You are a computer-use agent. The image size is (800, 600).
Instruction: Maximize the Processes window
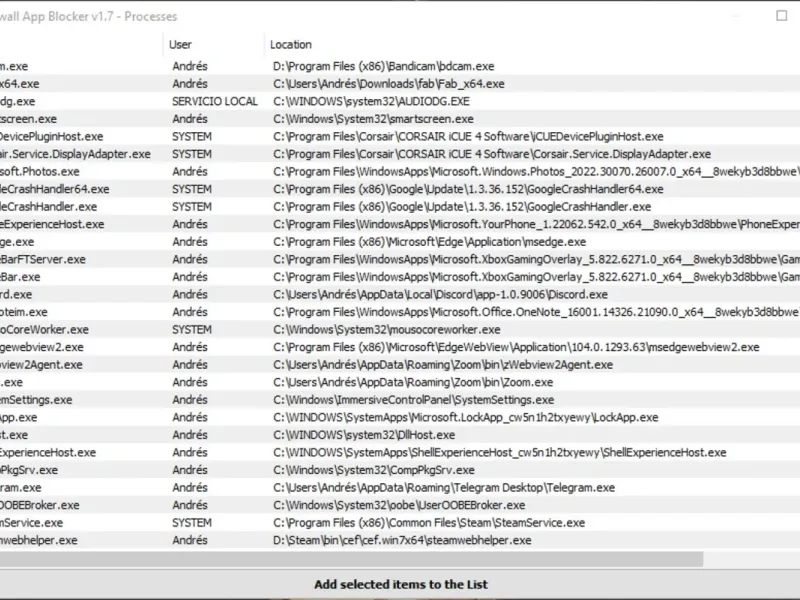pos(781,16)
